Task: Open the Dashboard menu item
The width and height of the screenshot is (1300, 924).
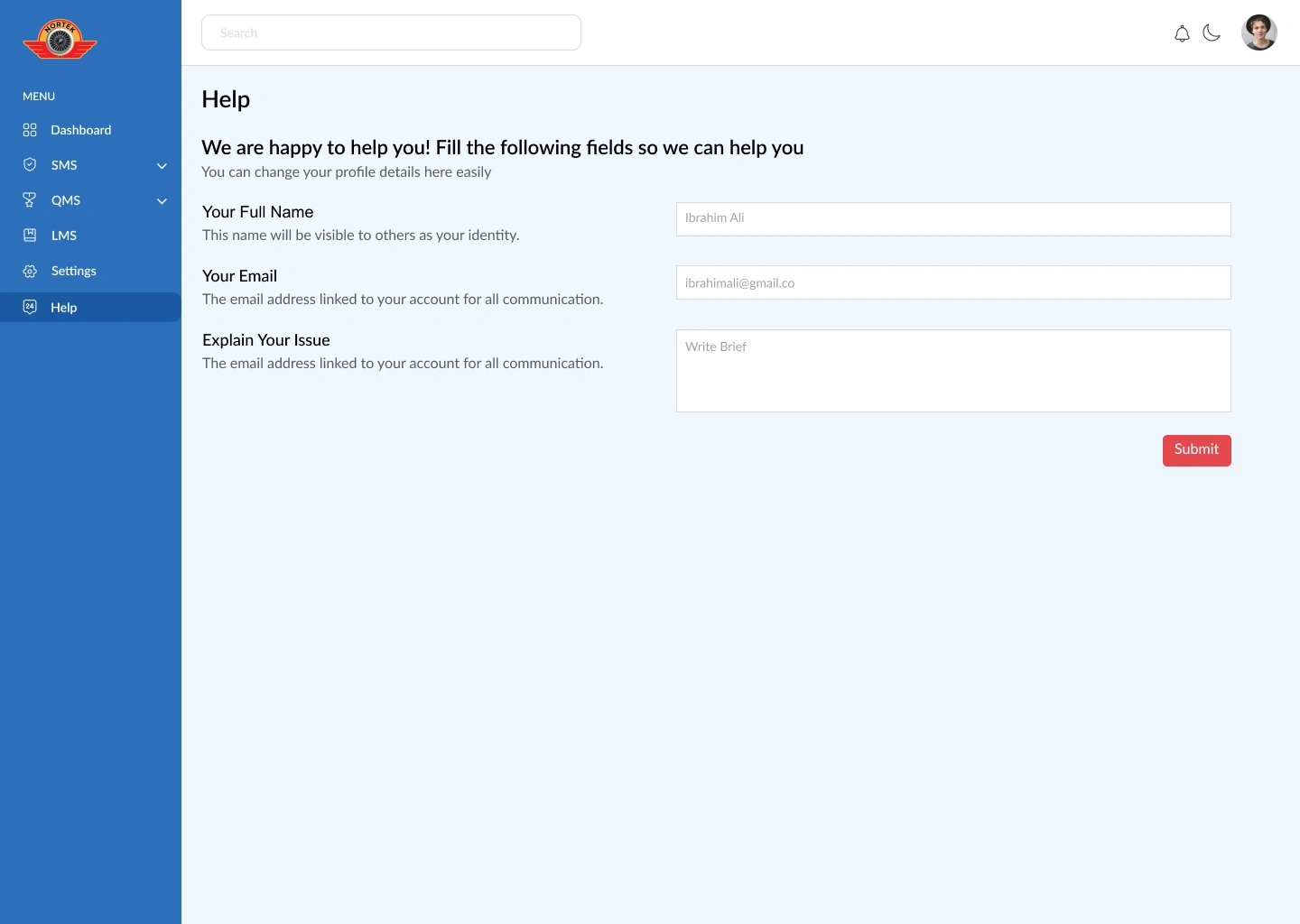Action: pyautogui.click(x=90, y=130)
